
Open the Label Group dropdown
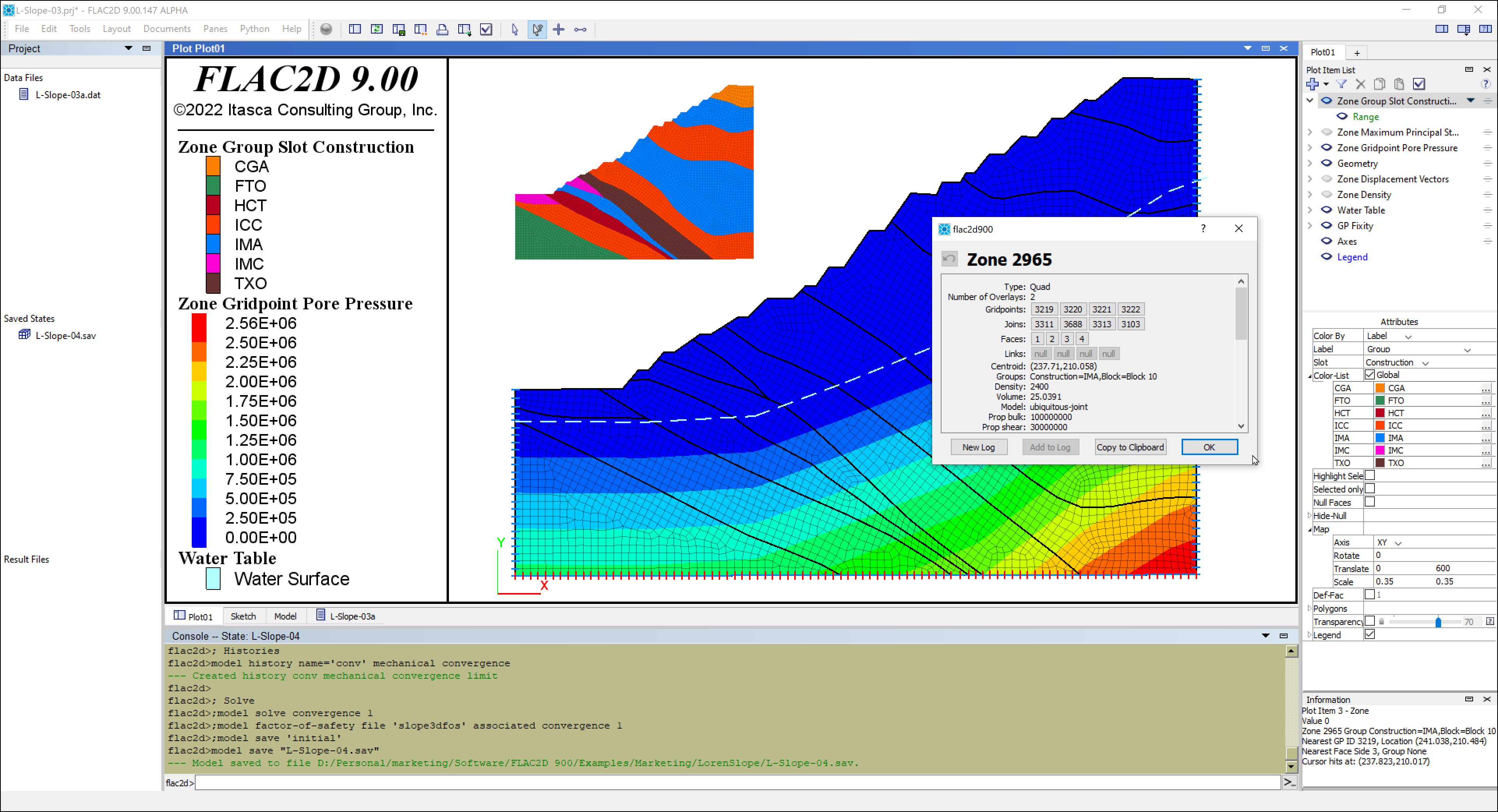pyautogui.click(x=1468, y=350)
